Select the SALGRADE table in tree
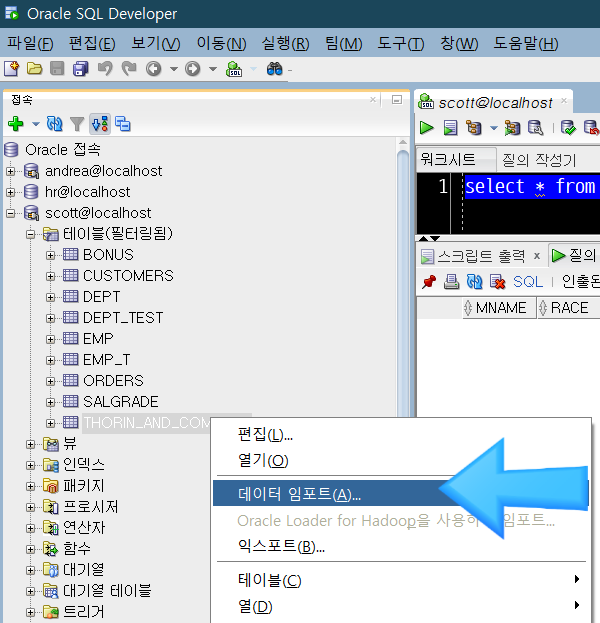The height and width of the screenshot is (623, 600). click(121, 402)
